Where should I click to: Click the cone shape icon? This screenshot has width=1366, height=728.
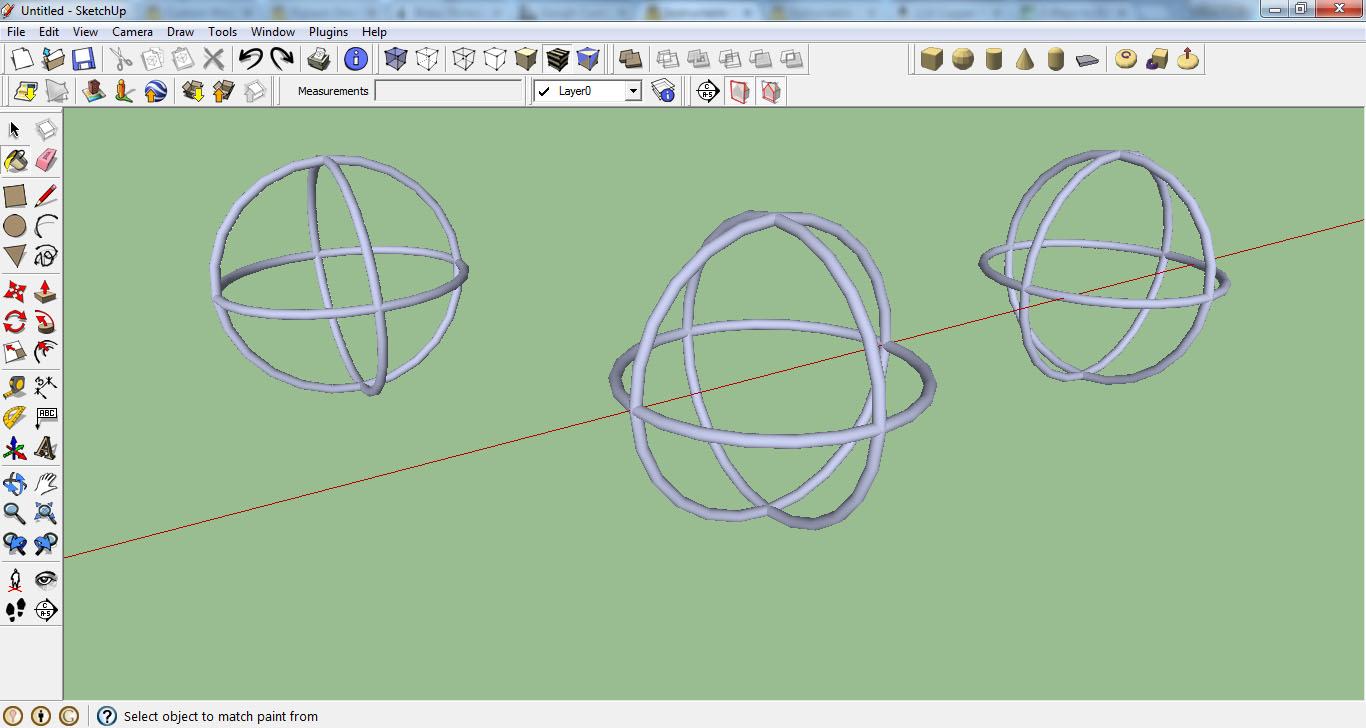(1025, 59)
